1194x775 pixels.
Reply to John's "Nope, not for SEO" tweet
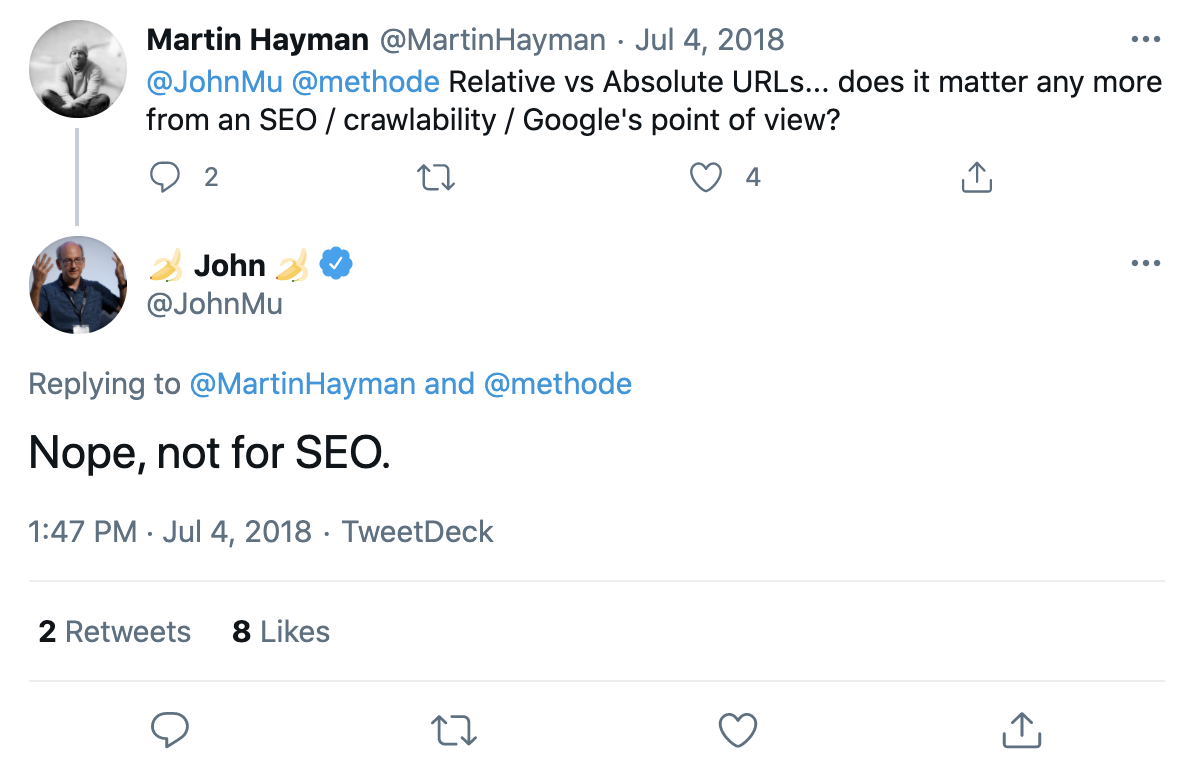(x=170, y=730)
